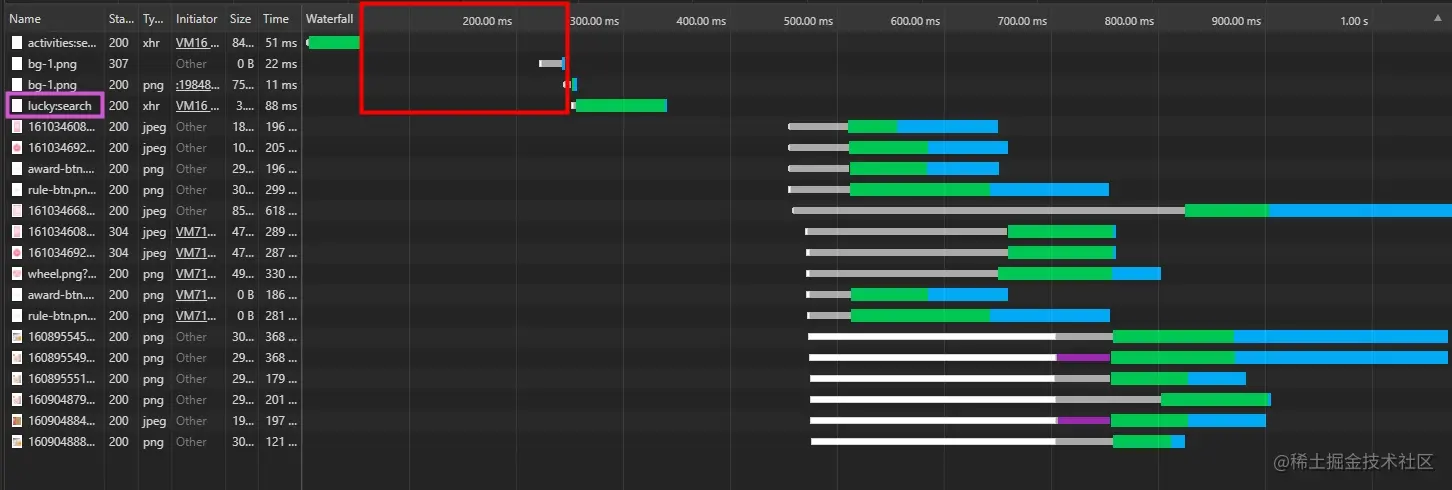Click the 51 ms time cell

[280, 43]
